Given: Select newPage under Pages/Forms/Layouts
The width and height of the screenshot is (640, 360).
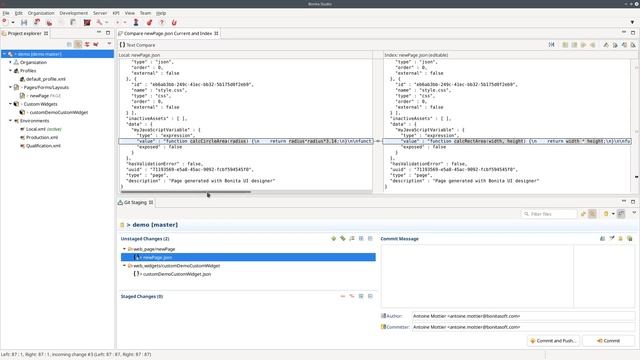Looking at the screenshot, I should [39, 96].
